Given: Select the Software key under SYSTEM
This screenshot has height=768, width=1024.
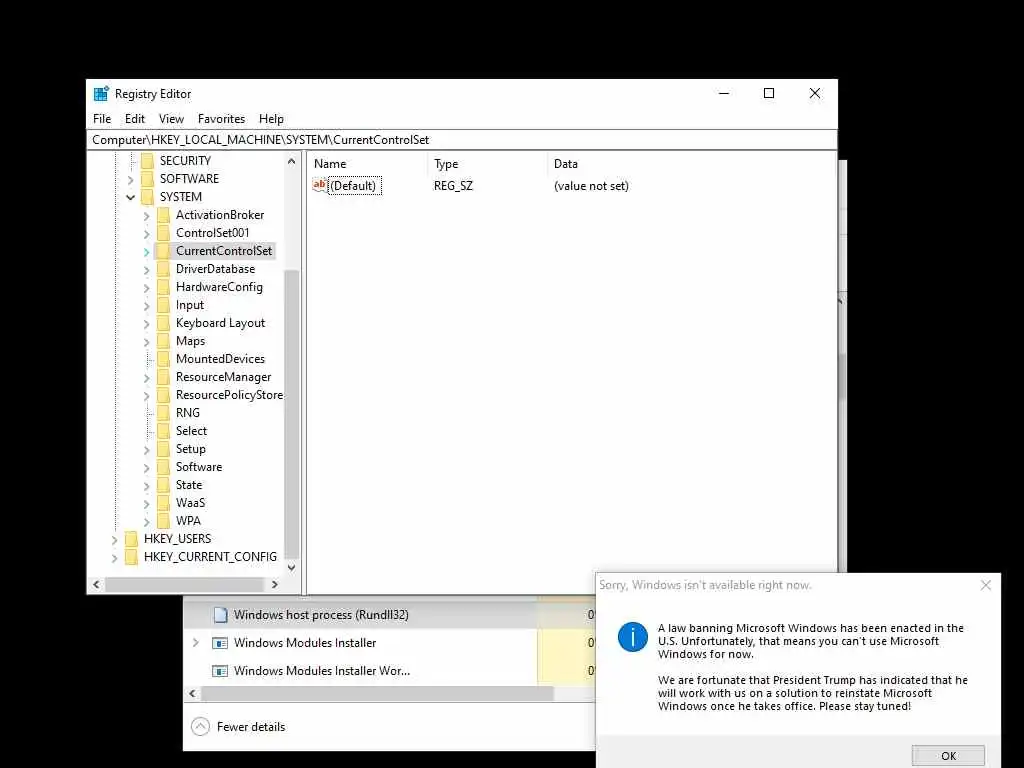Looking at the screenshot, I should pos(199,467).
